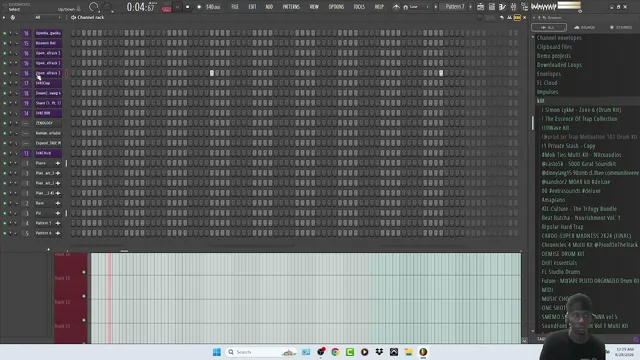640x360 pixels.
Task: Click the master pitch knob
Action: 108,7
